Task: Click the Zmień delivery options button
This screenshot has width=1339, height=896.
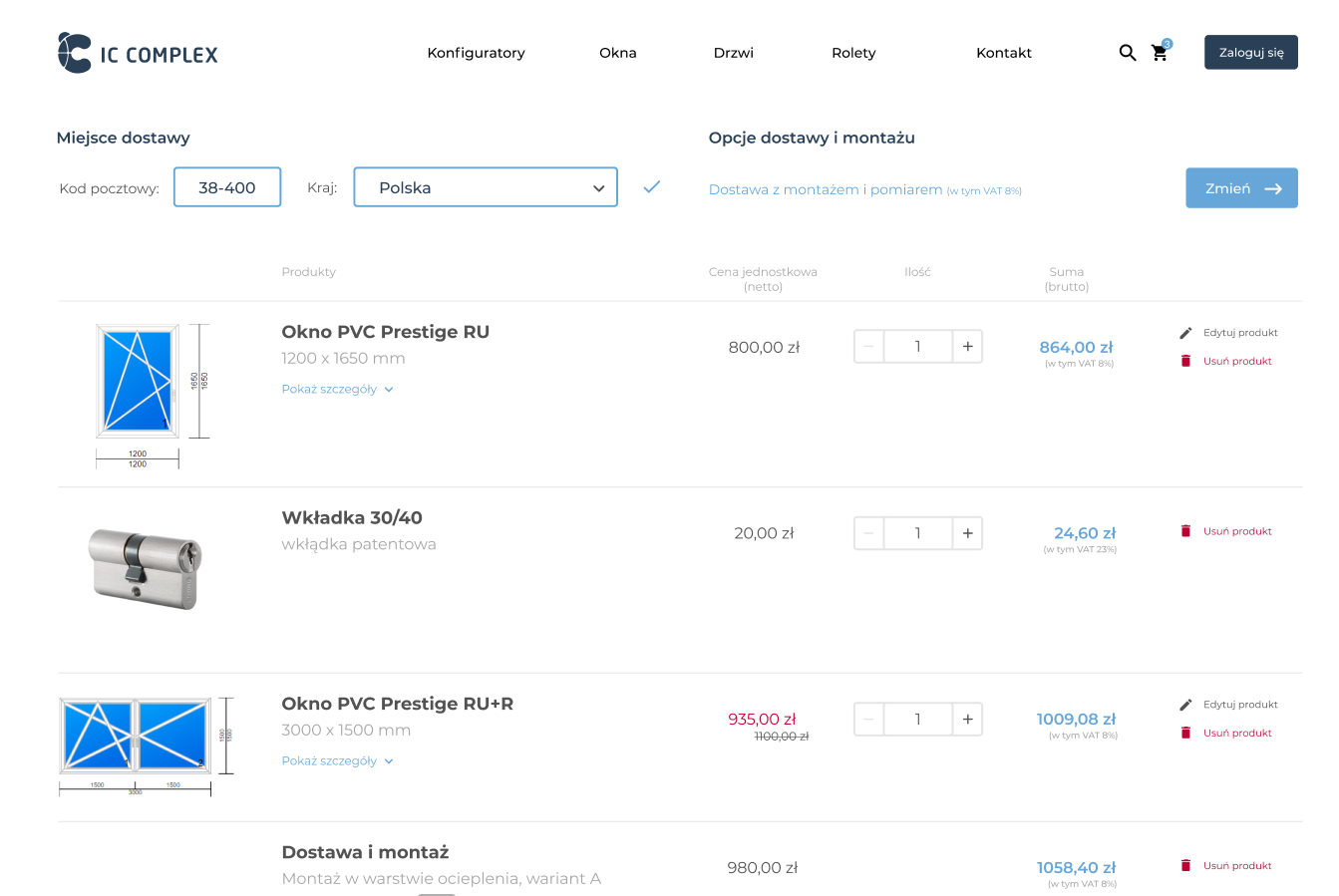Action: [1241, 188]
